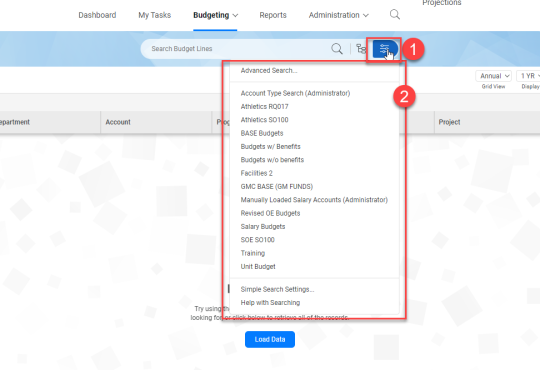
Task: Choose the Salary Budgets saved search
Action: pos(263,226)
